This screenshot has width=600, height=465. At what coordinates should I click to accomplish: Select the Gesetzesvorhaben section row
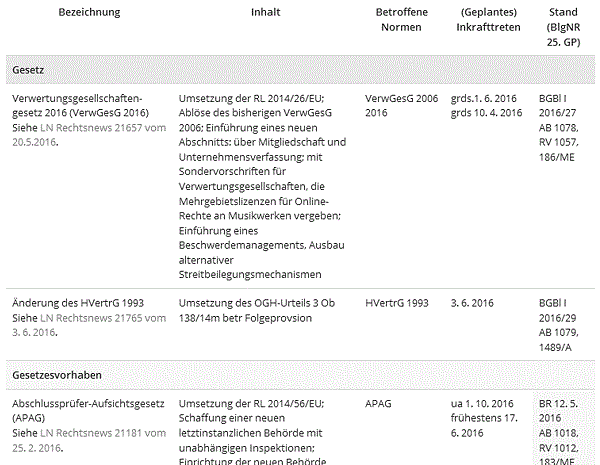[x=300, y=375]
